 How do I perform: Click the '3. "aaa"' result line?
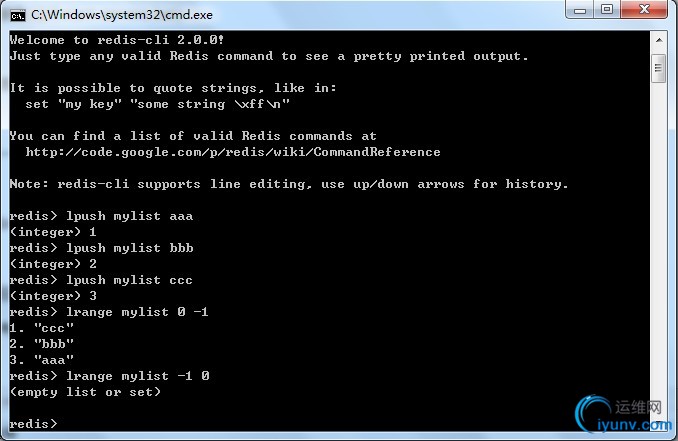coord(42,360)
